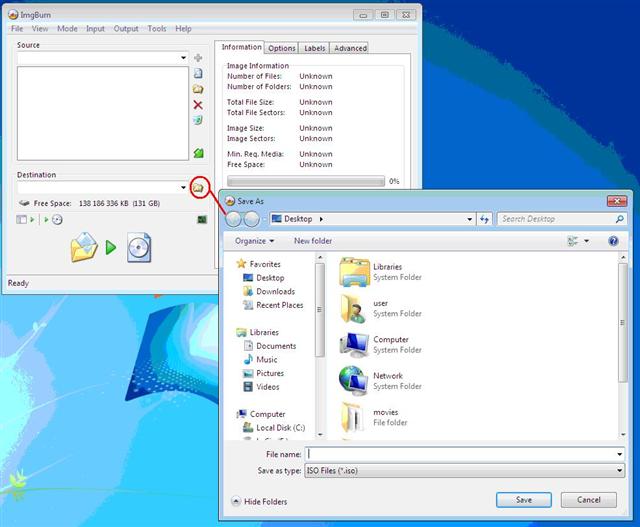Open the File menu in ImgBurn
The height and width of the screenshot is (527, 640).
pyautogui.click(x=17, y=29)
